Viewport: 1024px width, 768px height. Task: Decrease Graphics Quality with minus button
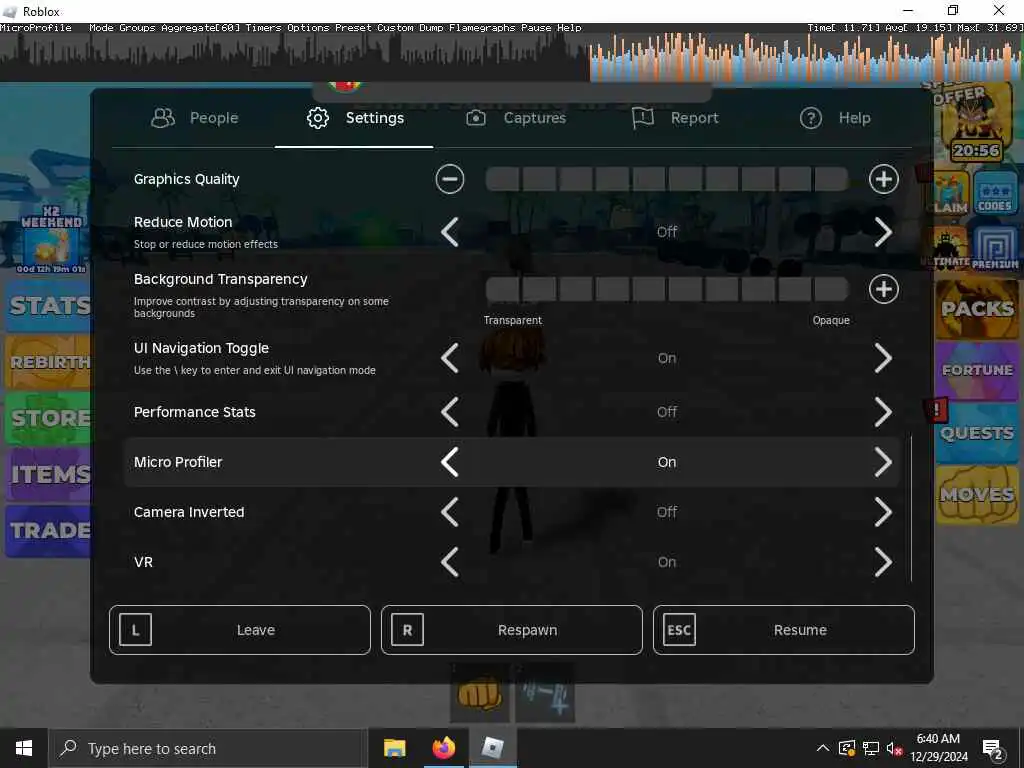[x=450, y=179]
